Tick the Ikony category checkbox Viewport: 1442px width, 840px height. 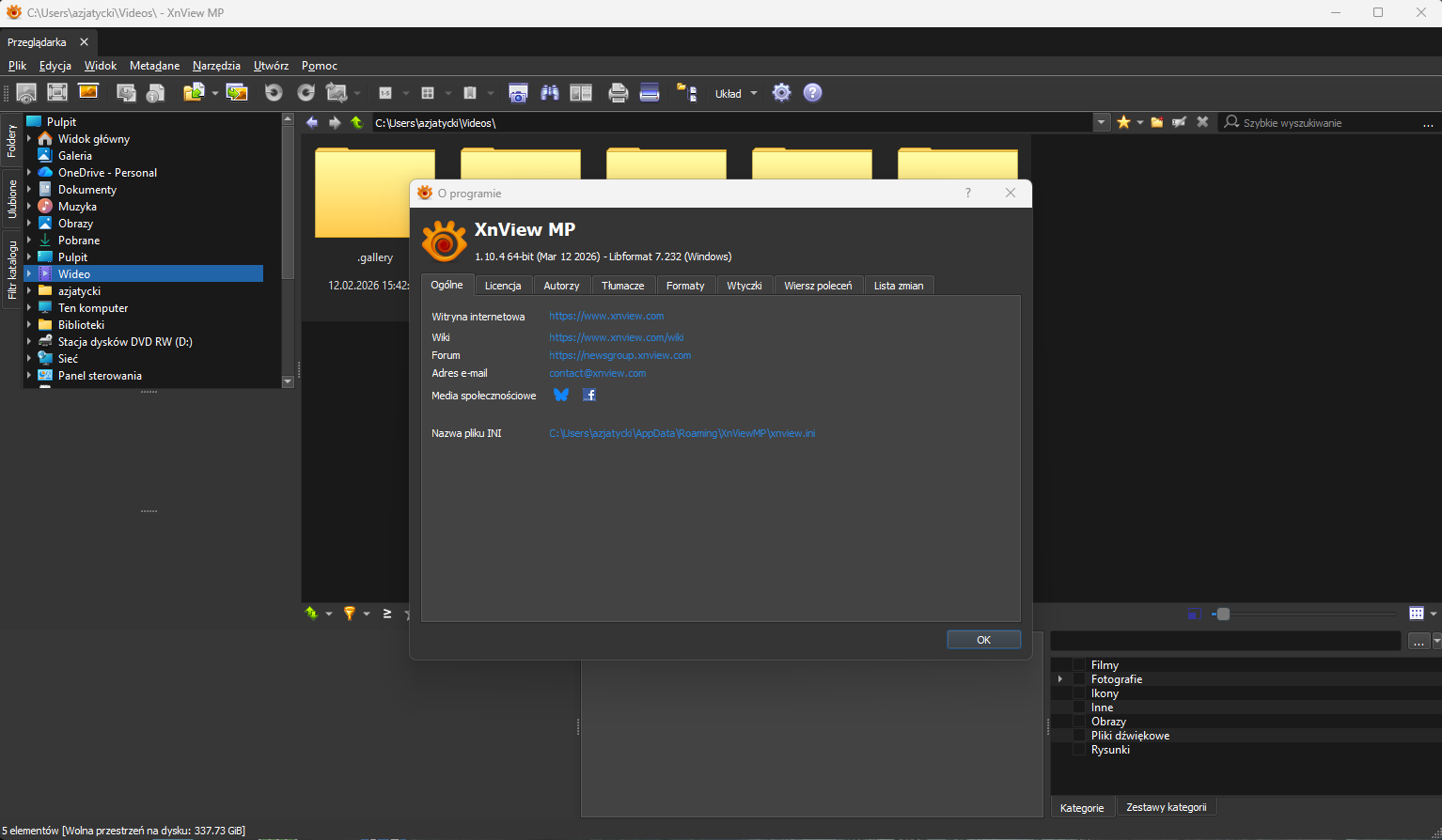pyautogui.click(x=1079, y=693)
